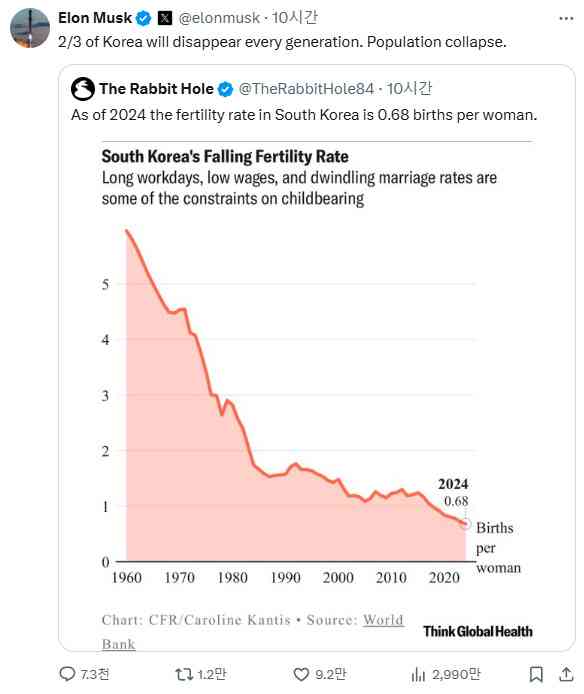Screen dimensions: 584x694
Task: Open the @TheRabbitHole84 handle
Action: click(306, 89)
